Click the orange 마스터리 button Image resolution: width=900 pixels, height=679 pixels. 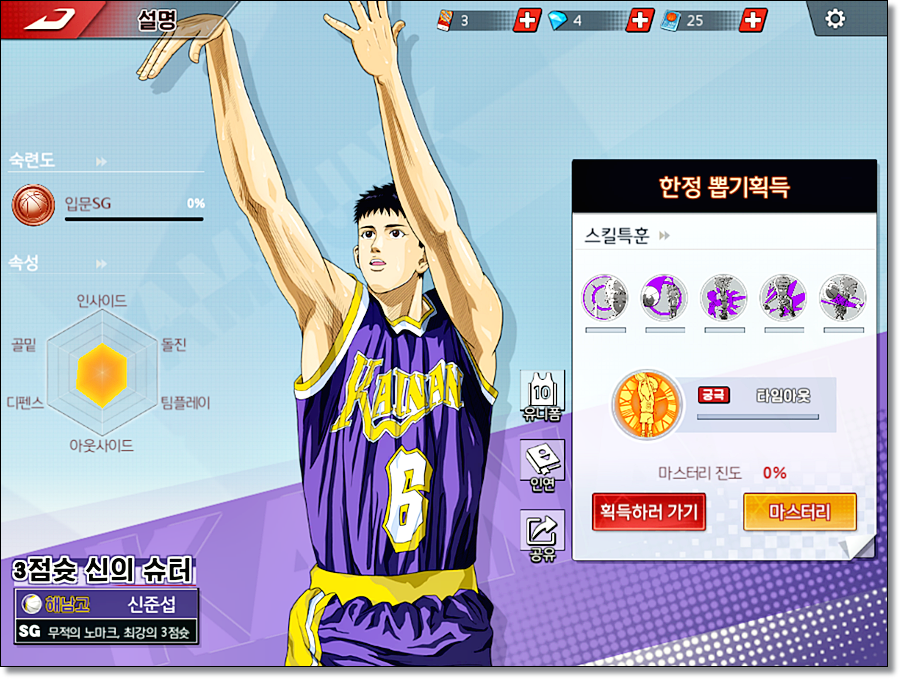[x=800, y=511]
